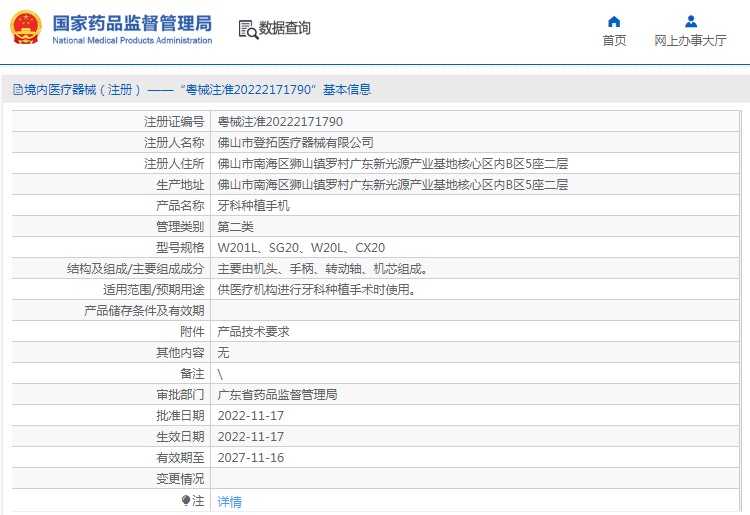Click the 产品技术要求 attachment cell
This screenshot has width=750, height=515.
tap(253, 332)
